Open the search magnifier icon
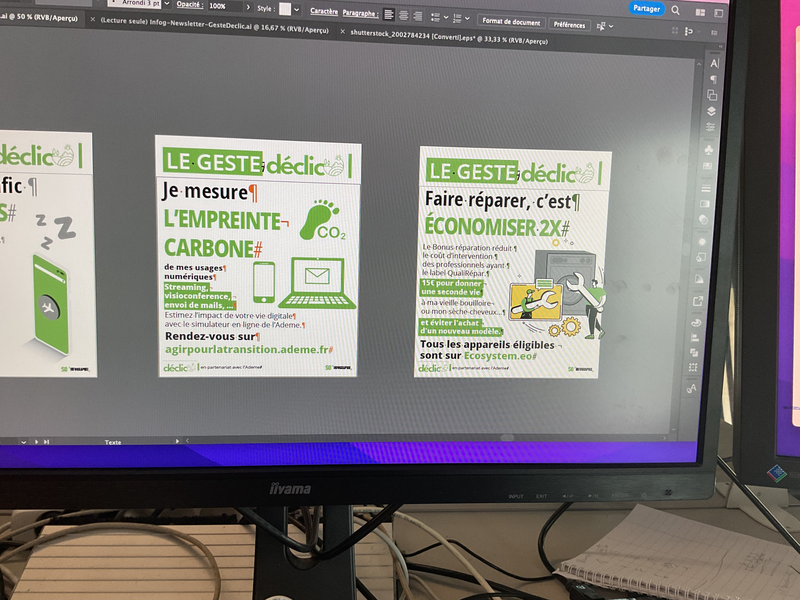This screenshot has height=600, width=800. [x=676, y=10]
